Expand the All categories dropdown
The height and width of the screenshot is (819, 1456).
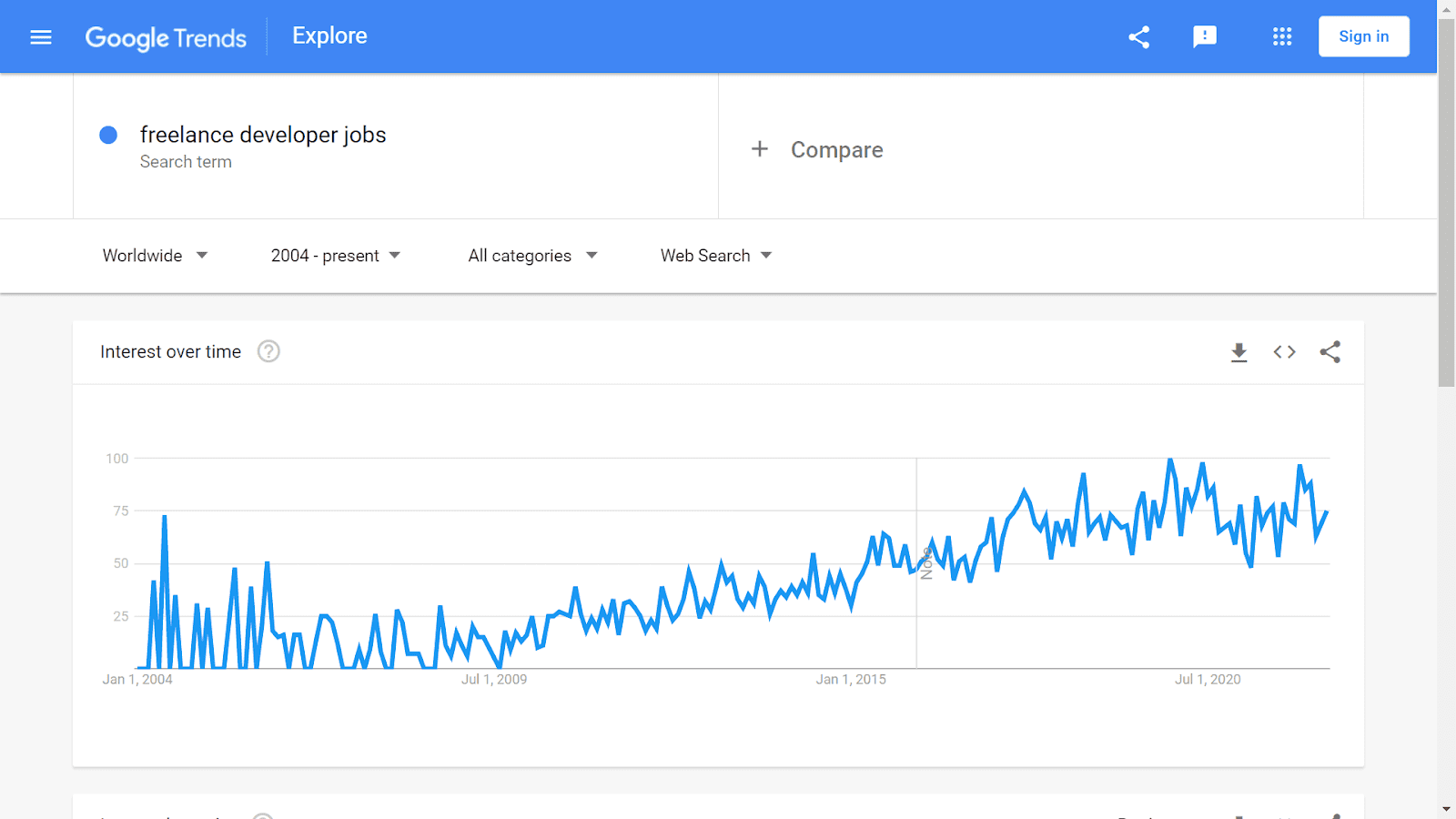pyautogui.click(x=532, y=256)
